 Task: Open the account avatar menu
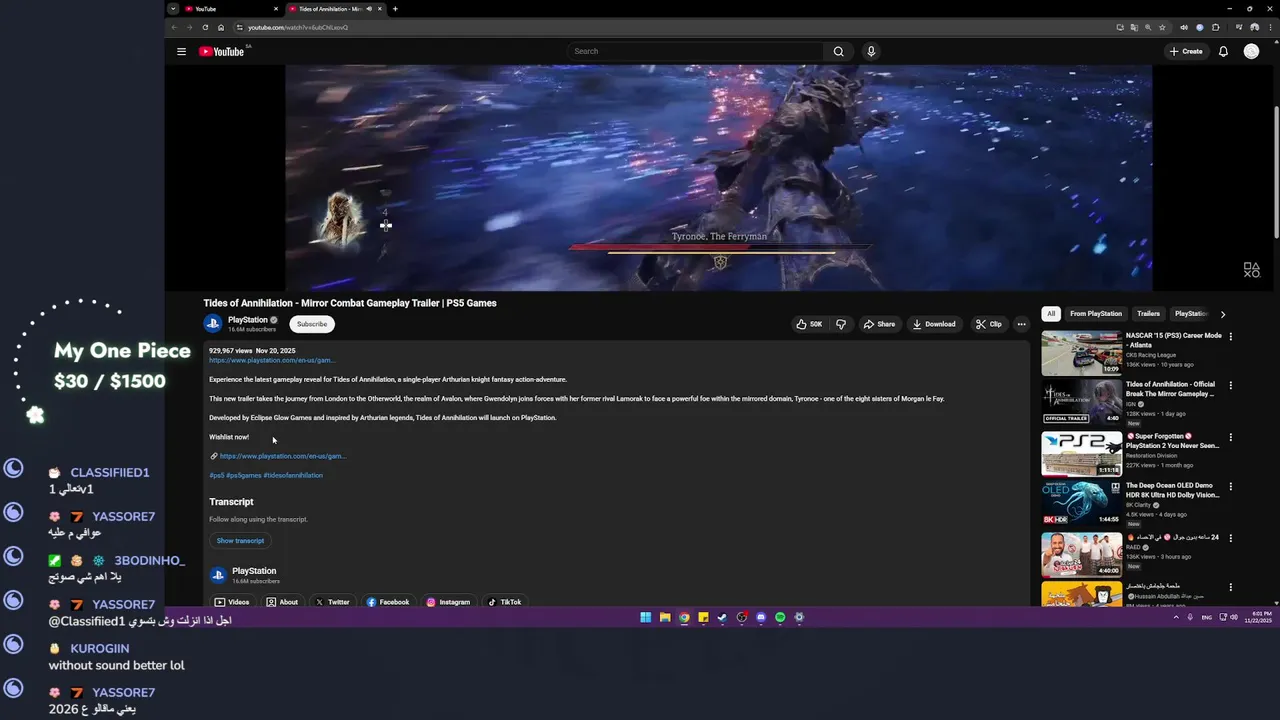point(1251,51)
